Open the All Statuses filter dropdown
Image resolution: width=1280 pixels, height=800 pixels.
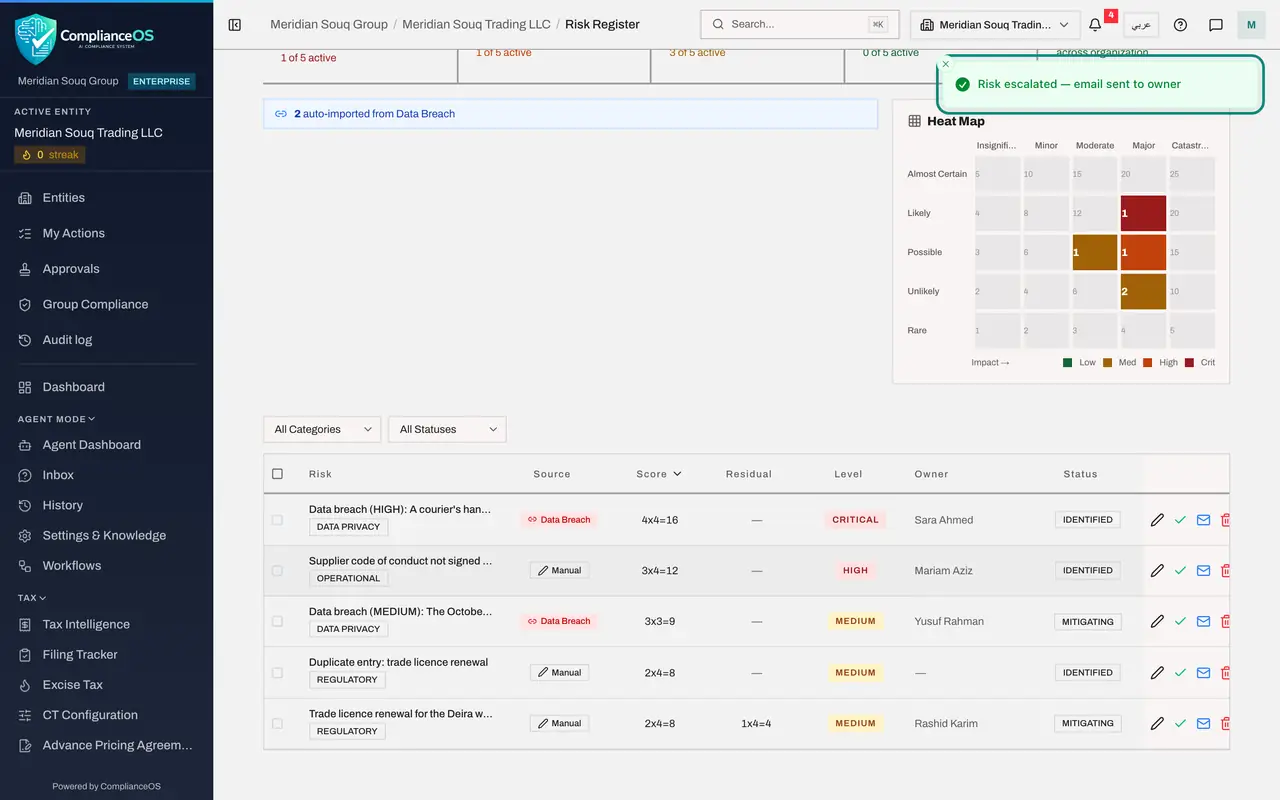click(447, 429)
